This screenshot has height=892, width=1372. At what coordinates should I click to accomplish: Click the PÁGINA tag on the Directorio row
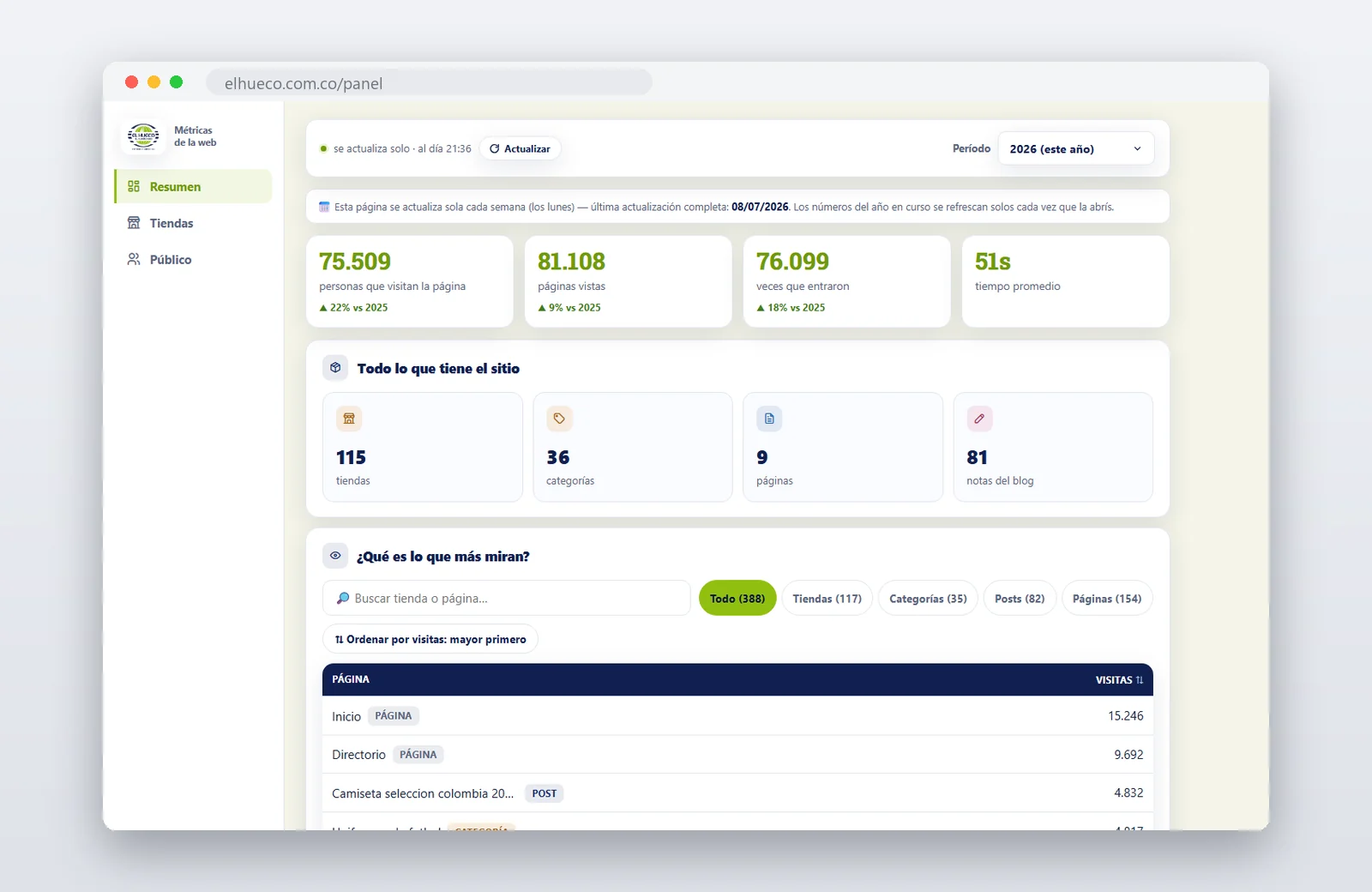[418, 755]
